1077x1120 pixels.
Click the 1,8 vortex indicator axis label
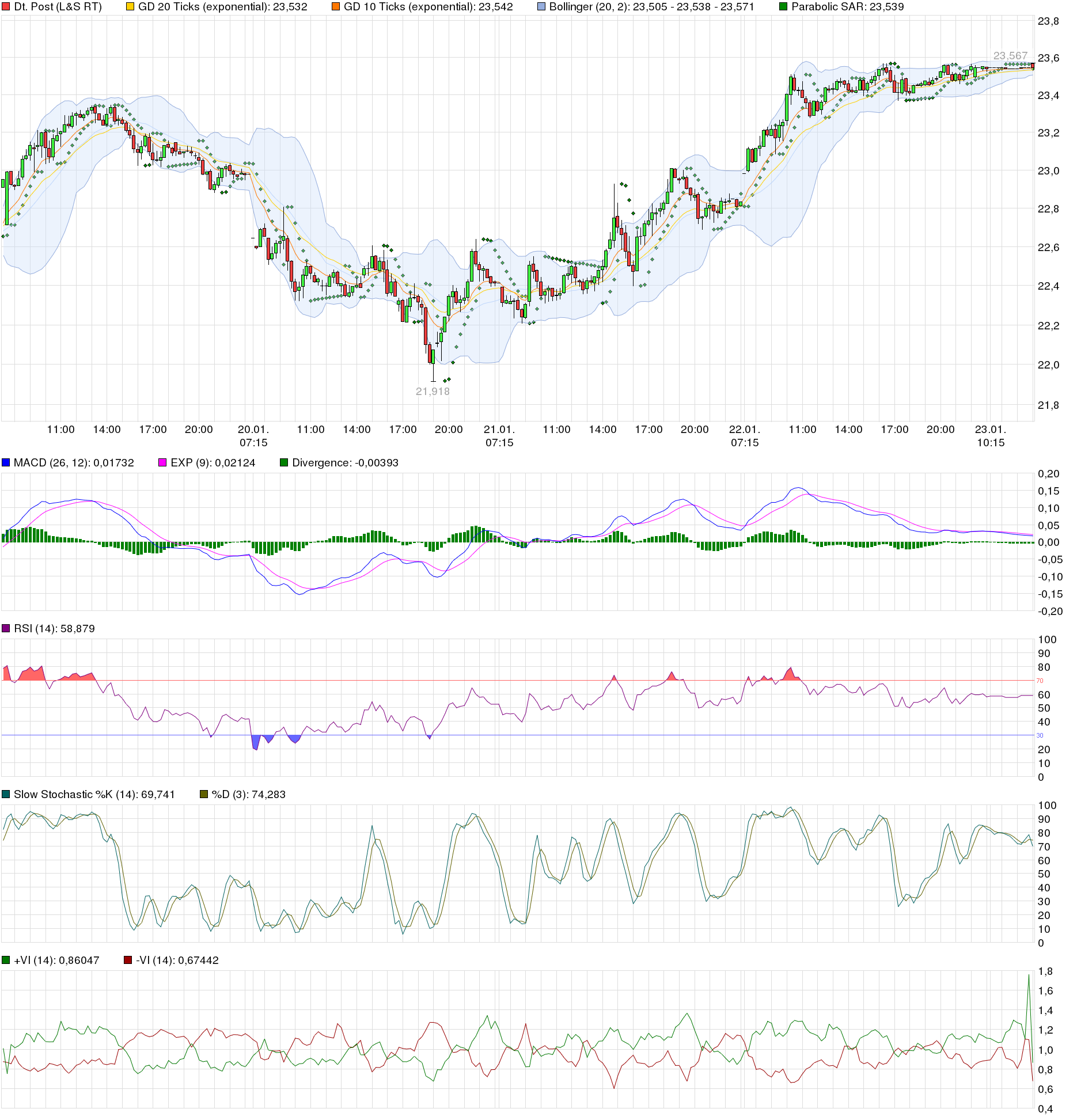[x=1045, y=971]
